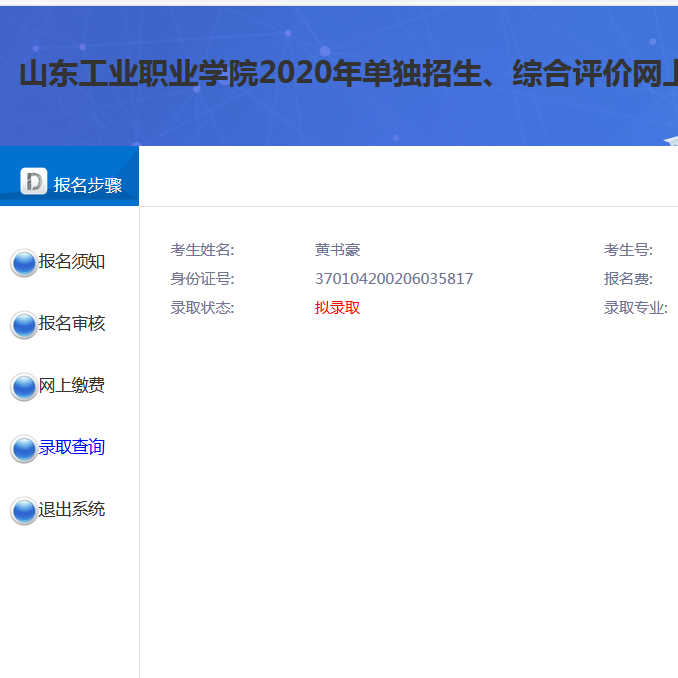Click the ID number 370104200206035817

[x=394, y=279]
